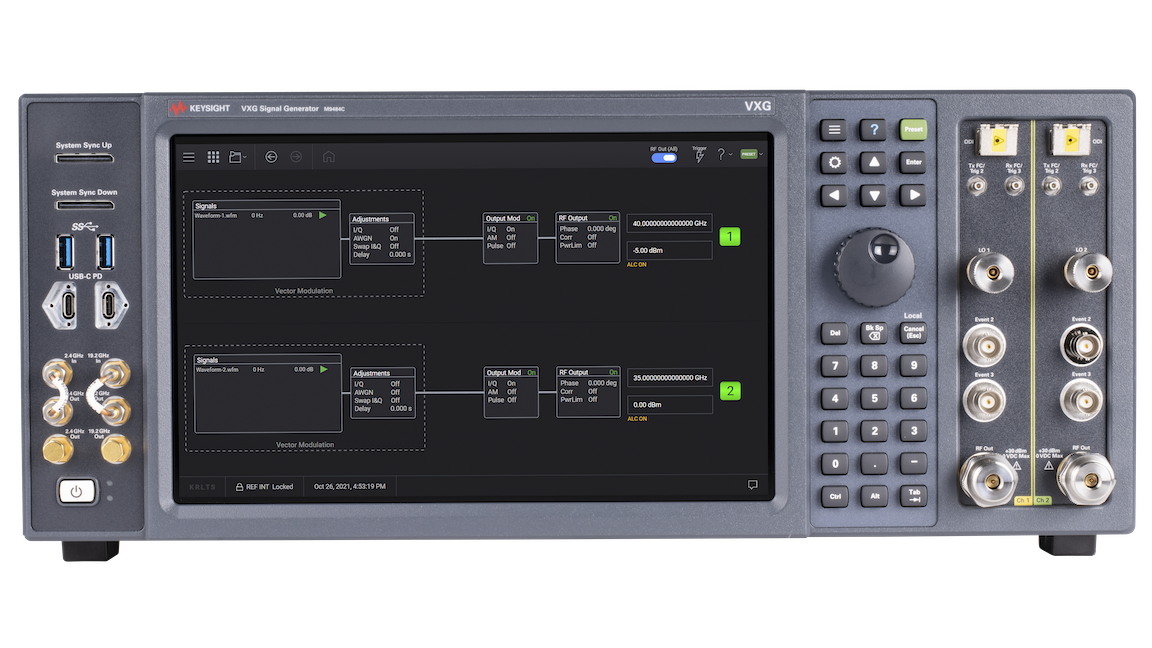
Task: Toggle channel 1 RF Output On indicator
Action: point(612,218)
